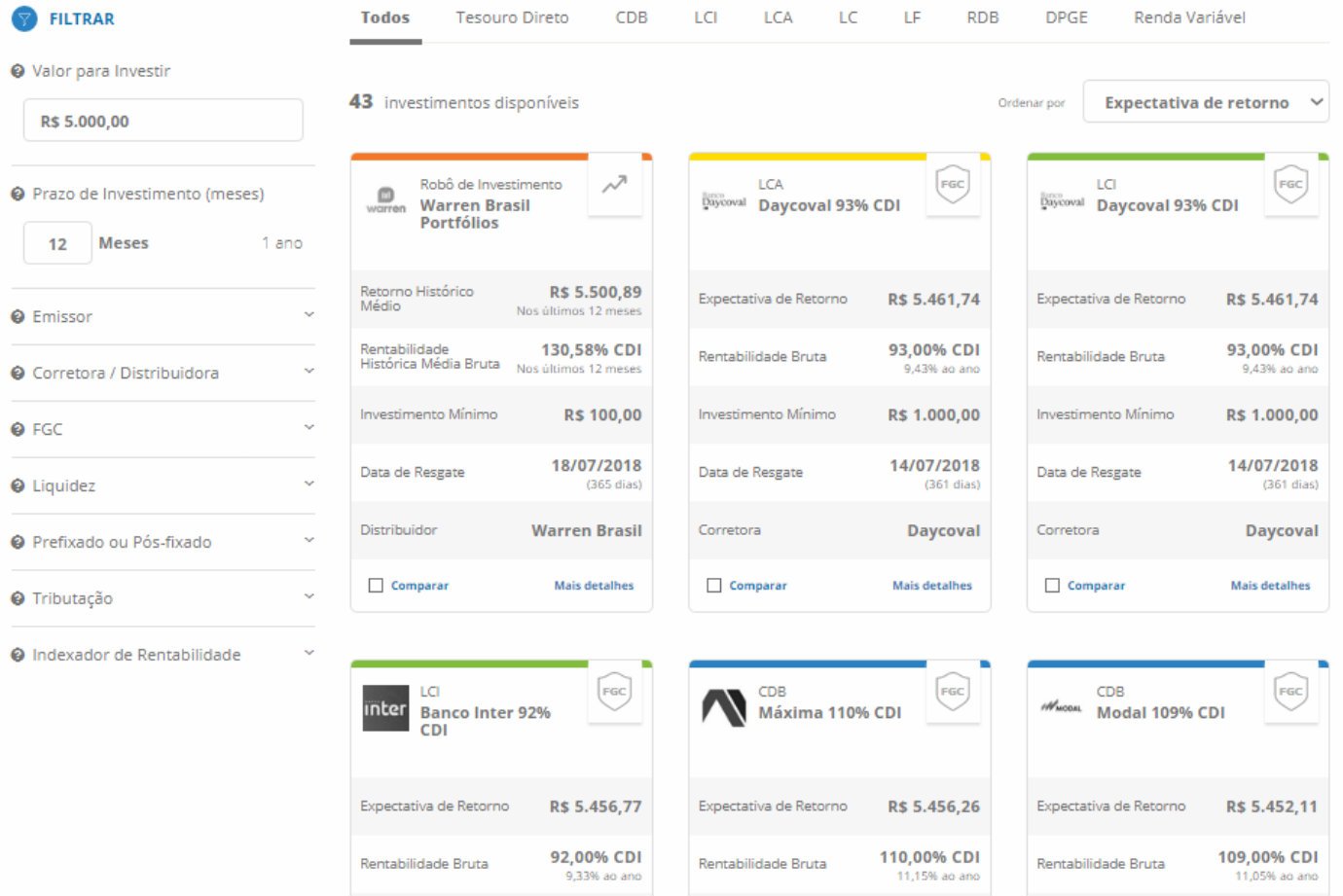This screenshot has width=1343, height=896.
Task: Check Comparar on Warren Brasil Portfólios card
Action: pyautogui.click(x=376, y=586)
